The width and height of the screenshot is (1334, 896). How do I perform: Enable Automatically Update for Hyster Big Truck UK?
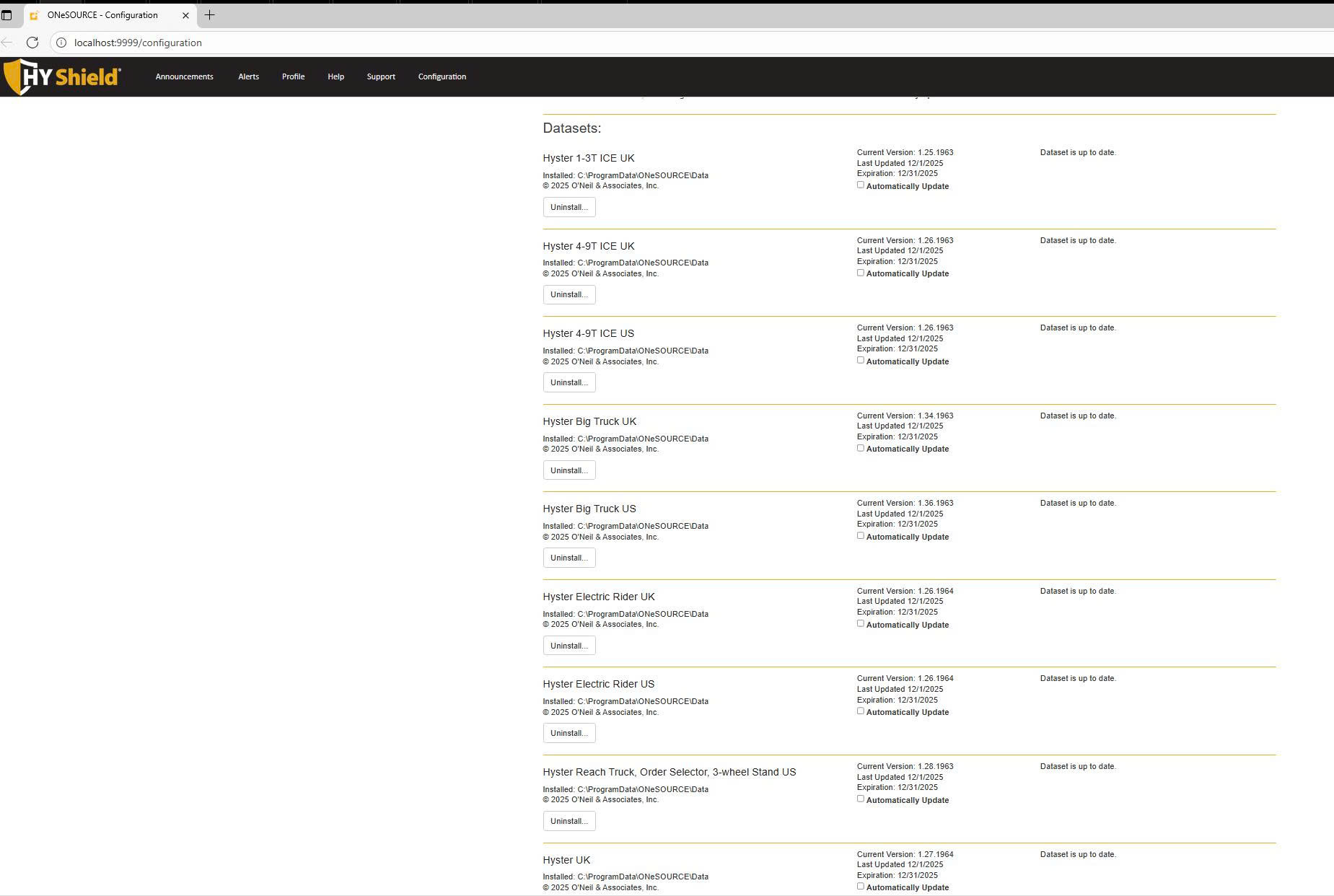point(860,448)
